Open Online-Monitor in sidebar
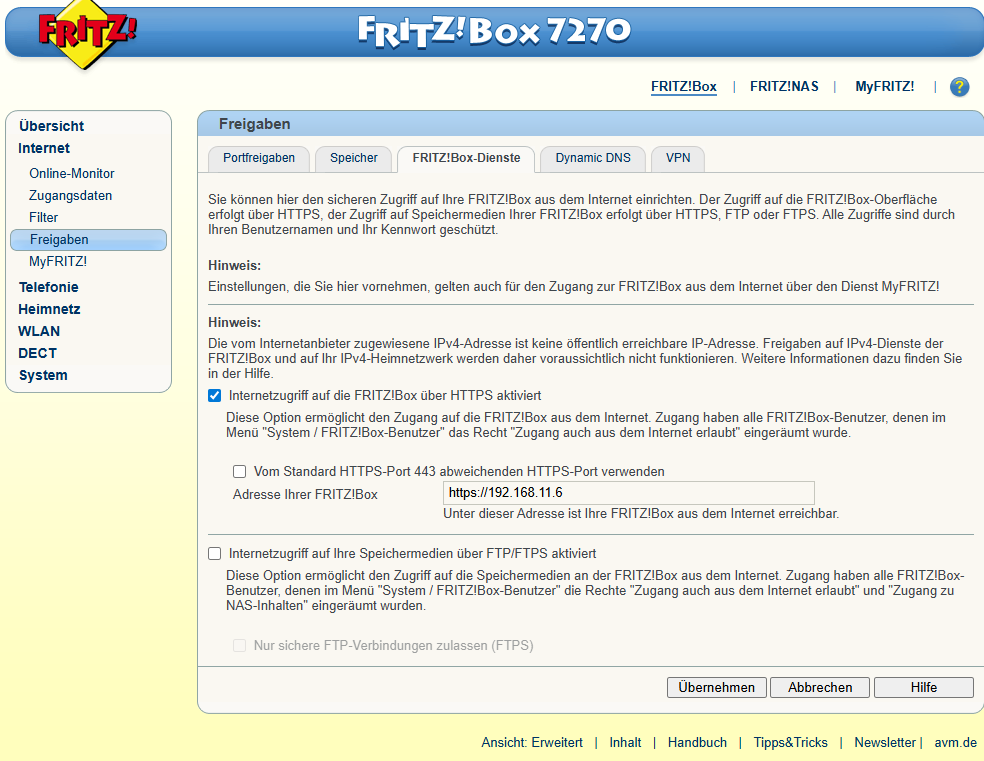Image resolution: width=984 pixels, height=761 pixels. [x=71, y=173]
